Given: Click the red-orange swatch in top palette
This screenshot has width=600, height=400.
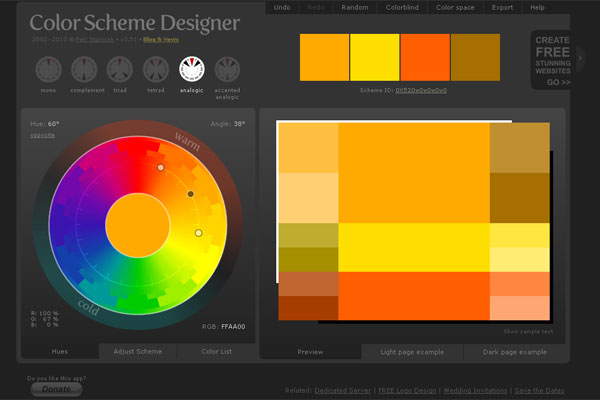Looking at the screenshot, I should coord(425,57).
